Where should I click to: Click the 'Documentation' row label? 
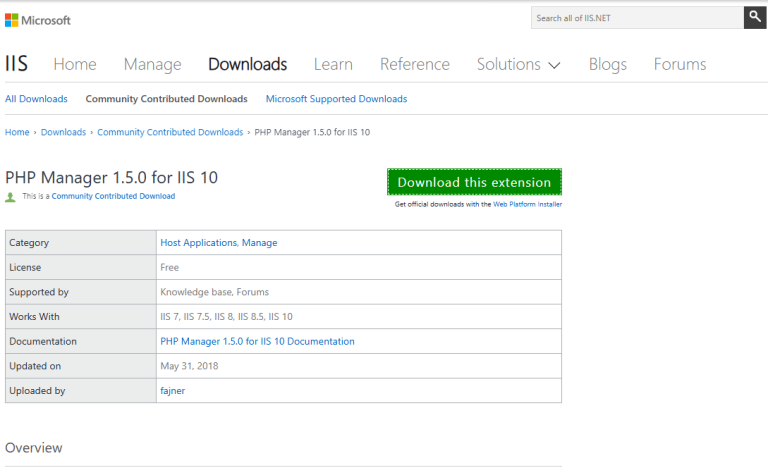(43, 341)
